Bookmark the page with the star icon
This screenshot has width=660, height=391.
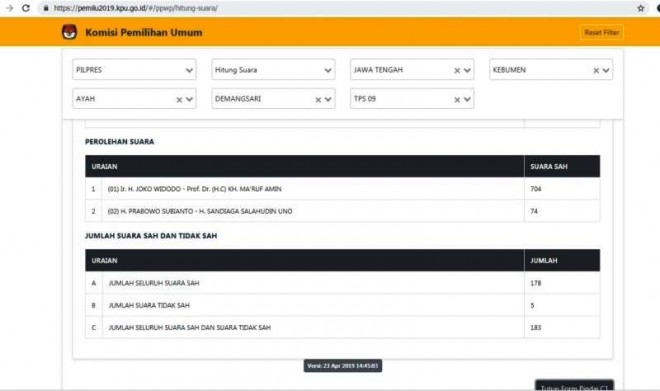coord(641,8)
